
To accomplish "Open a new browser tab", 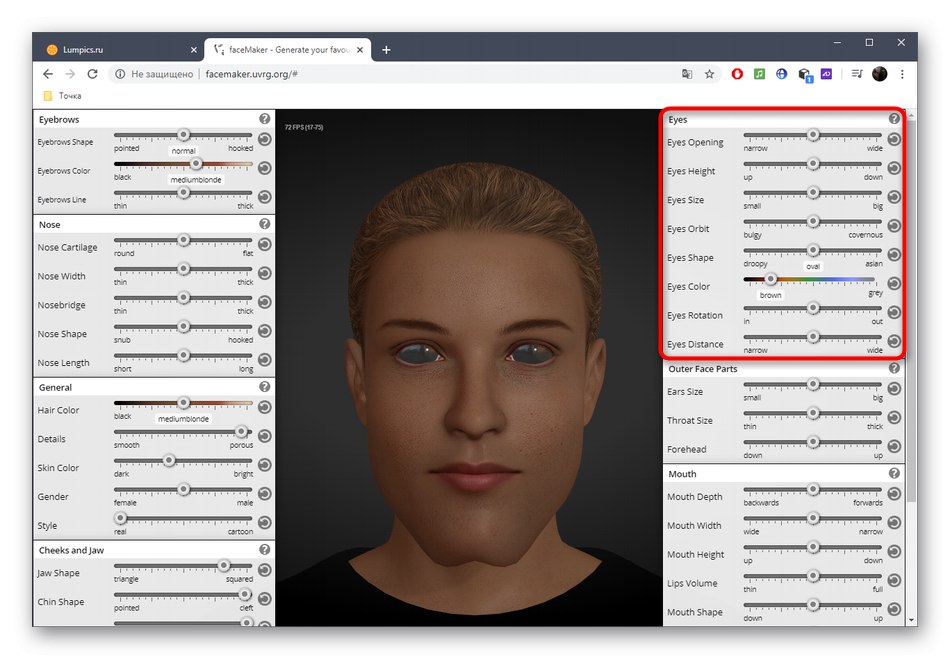I will click(x=386, y=49).
